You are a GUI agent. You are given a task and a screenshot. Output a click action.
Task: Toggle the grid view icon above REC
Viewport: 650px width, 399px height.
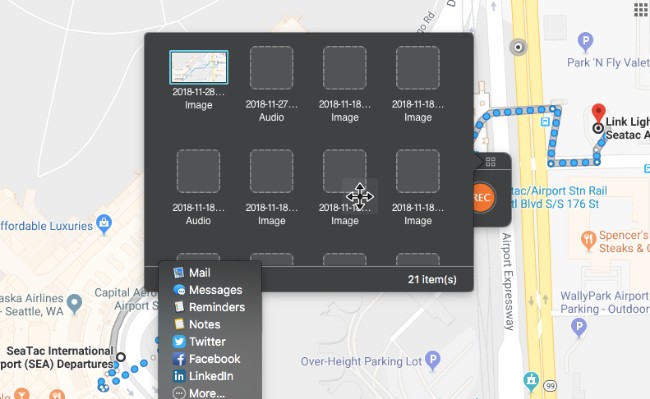click(x=490, y=162)
